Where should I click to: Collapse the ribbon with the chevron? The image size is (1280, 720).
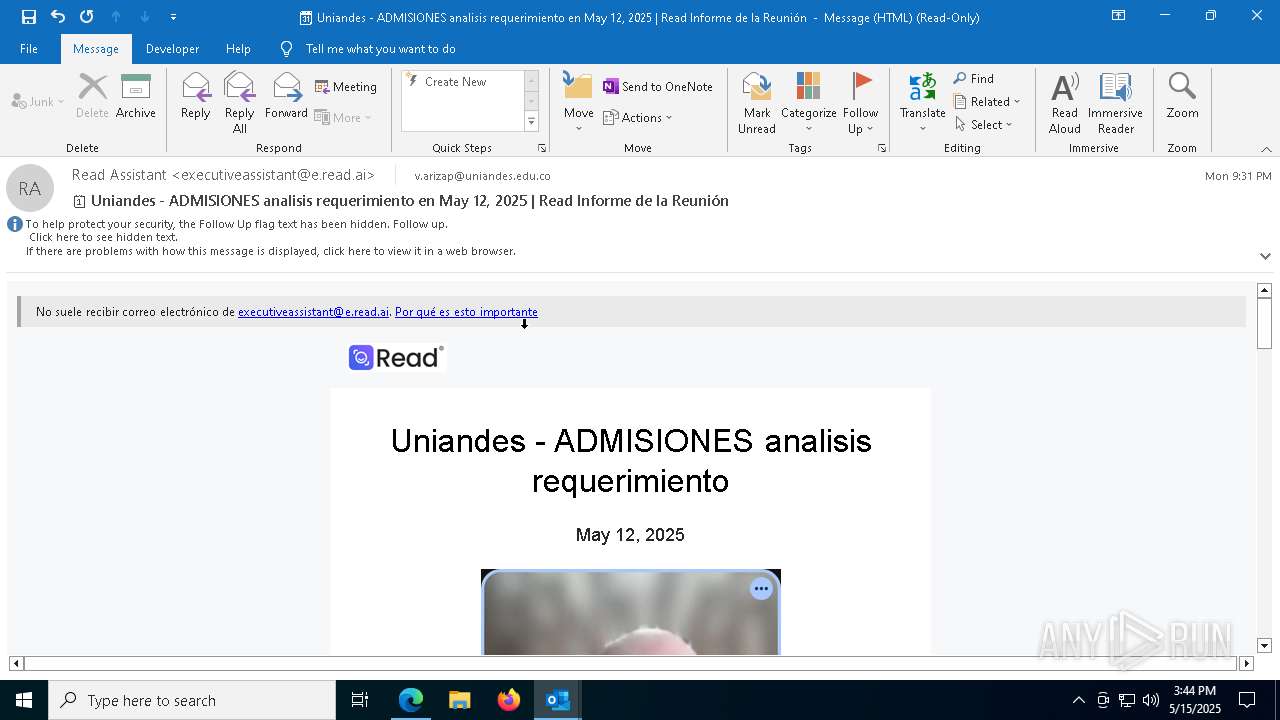(x=1266, y=149)
